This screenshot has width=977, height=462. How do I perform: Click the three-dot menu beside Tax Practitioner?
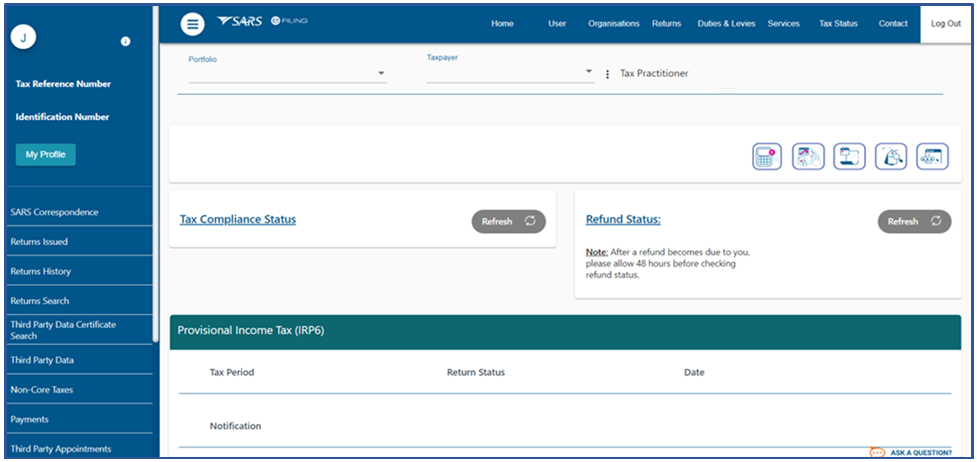pos(607,74)
